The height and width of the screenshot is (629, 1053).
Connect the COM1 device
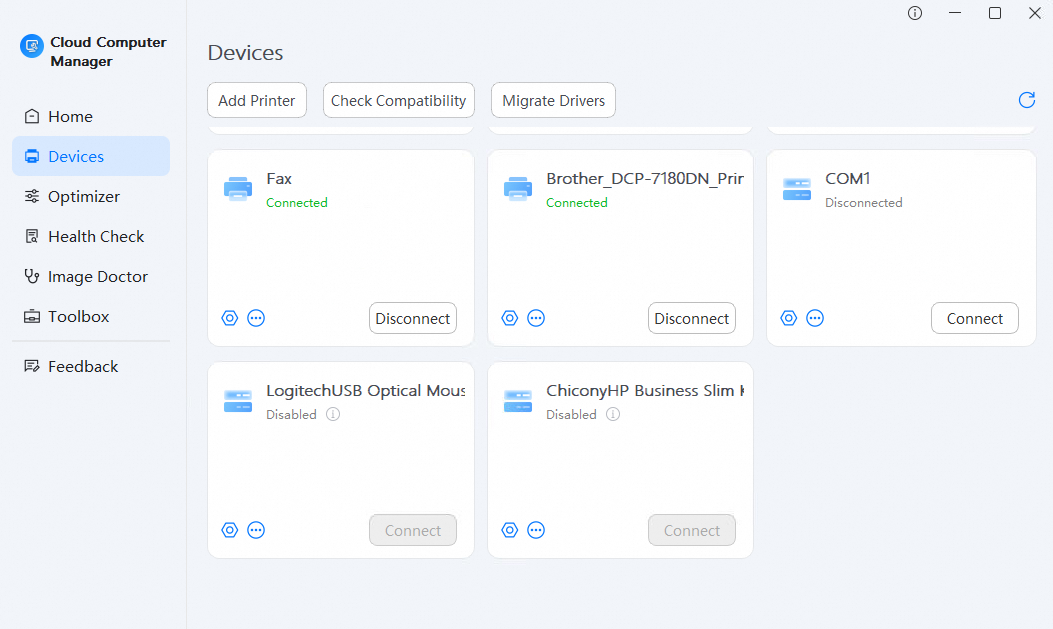974,318
